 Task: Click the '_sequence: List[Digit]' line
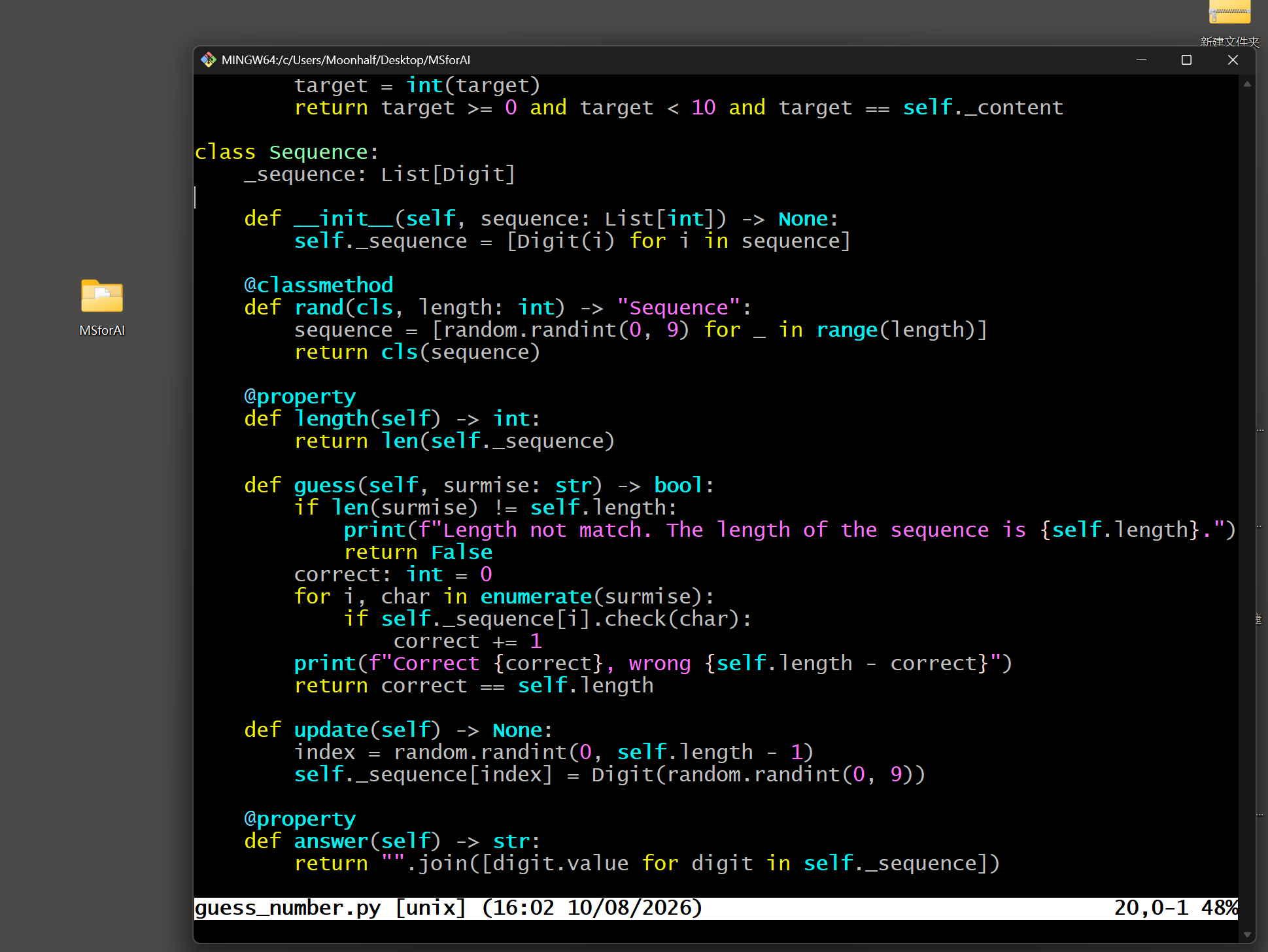pyautogui.click(x=379, y=174)
